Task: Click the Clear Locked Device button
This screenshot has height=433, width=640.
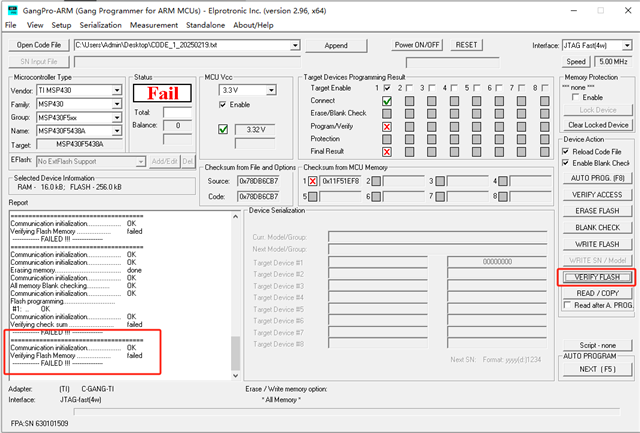Action: [598, 125]
